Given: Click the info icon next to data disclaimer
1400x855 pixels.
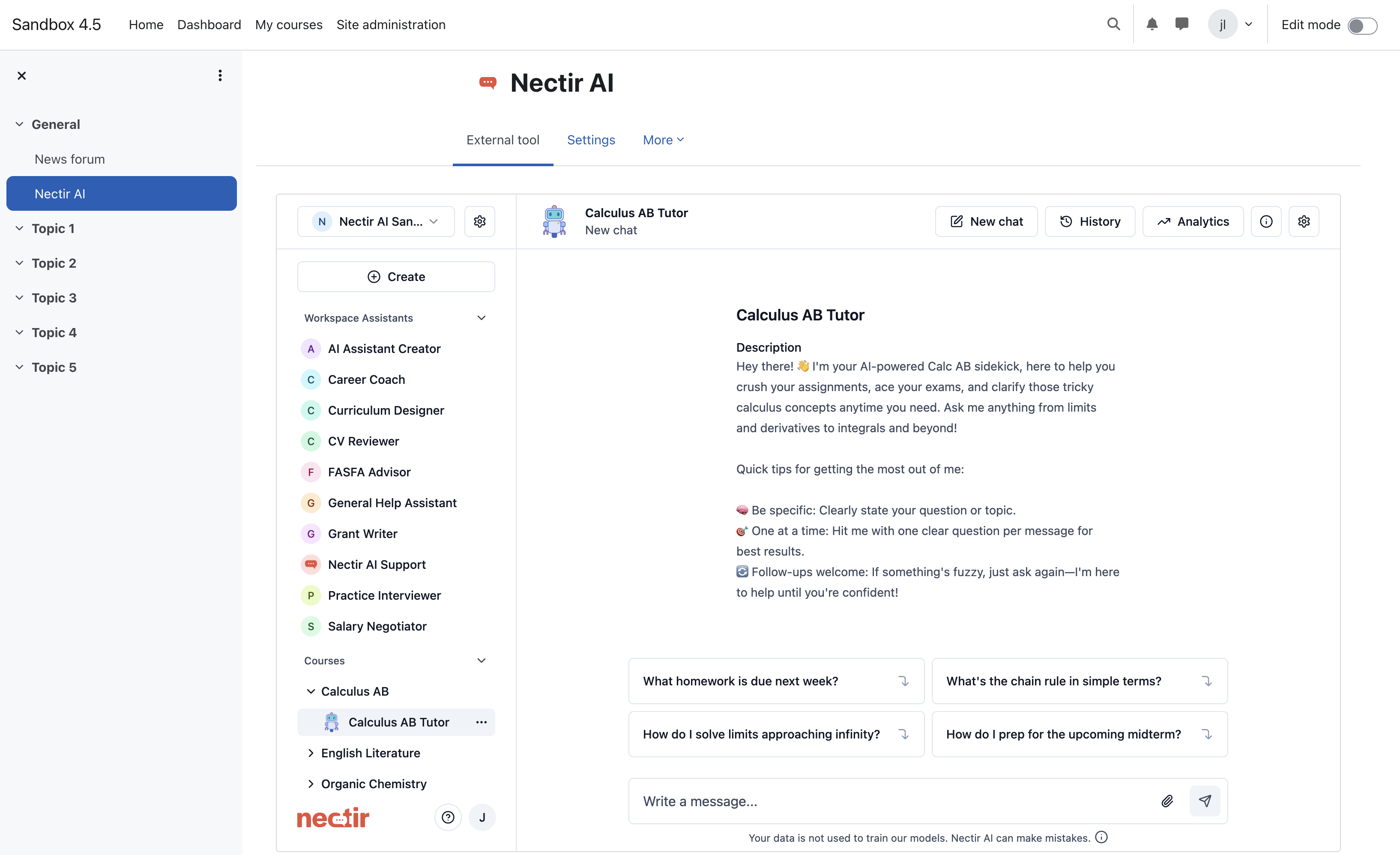Looking at the screenshot, I should click(1101, 837).
